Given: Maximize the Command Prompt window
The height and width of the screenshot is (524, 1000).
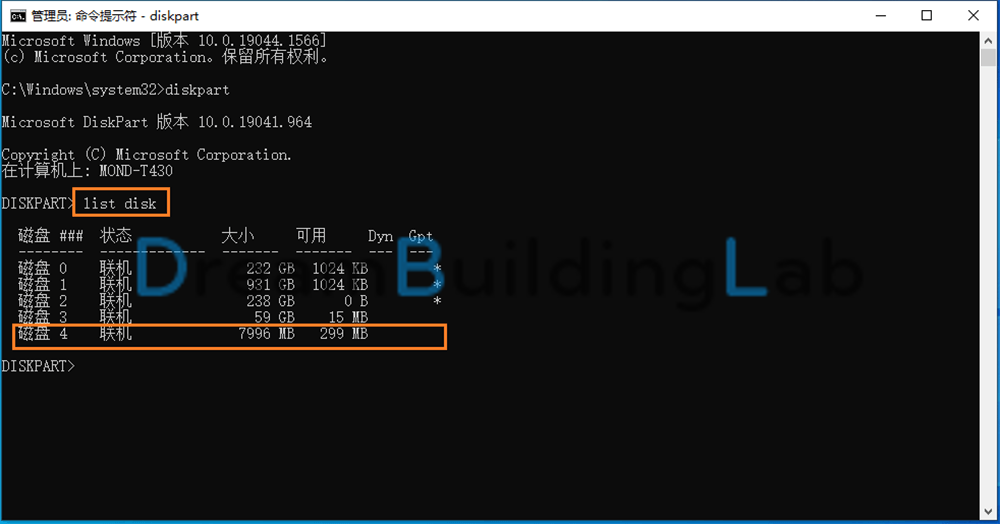Looking at the screenshot, I should [x=927, y=15].
